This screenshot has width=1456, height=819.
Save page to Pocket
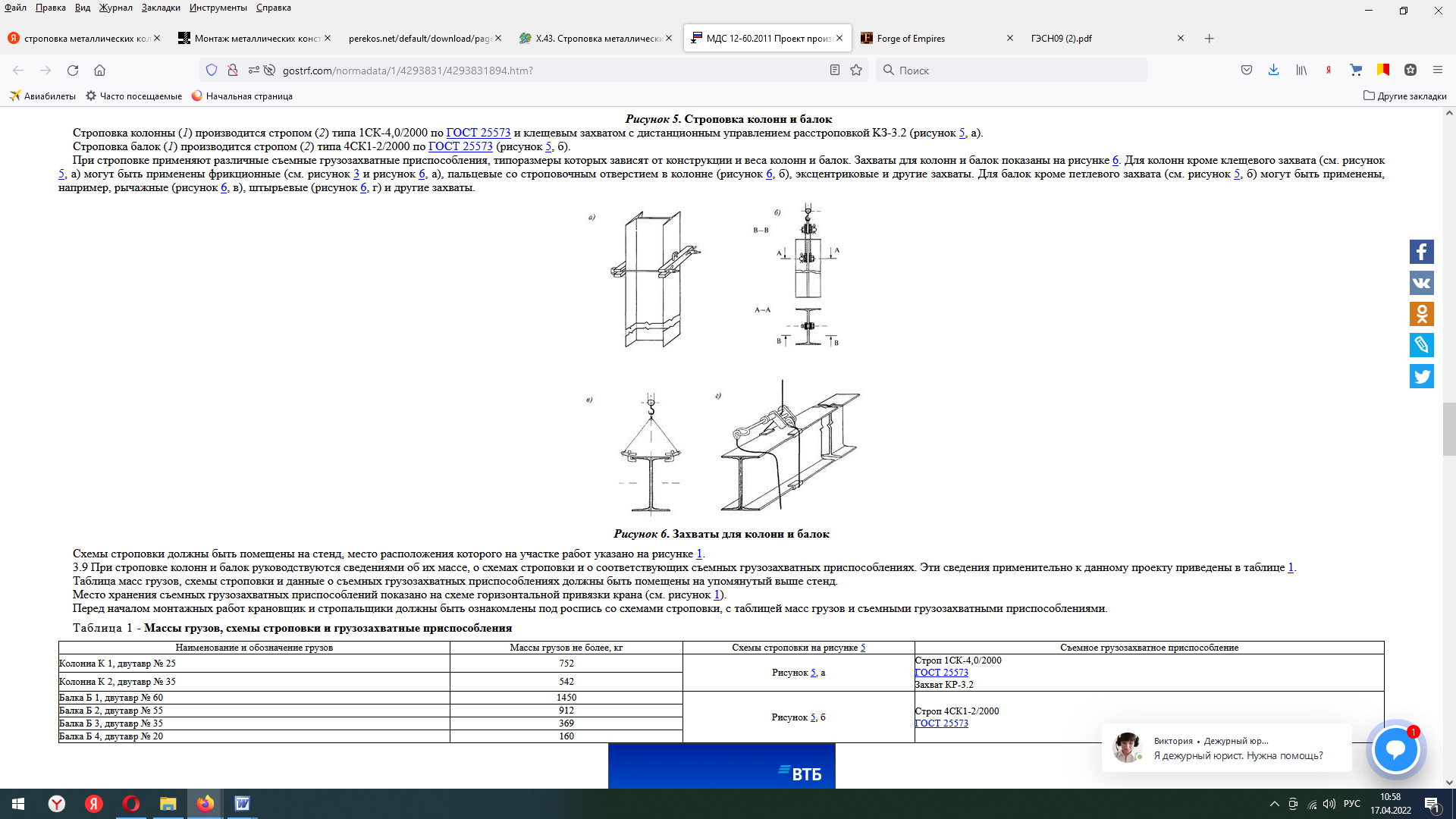coord(1247,70)
